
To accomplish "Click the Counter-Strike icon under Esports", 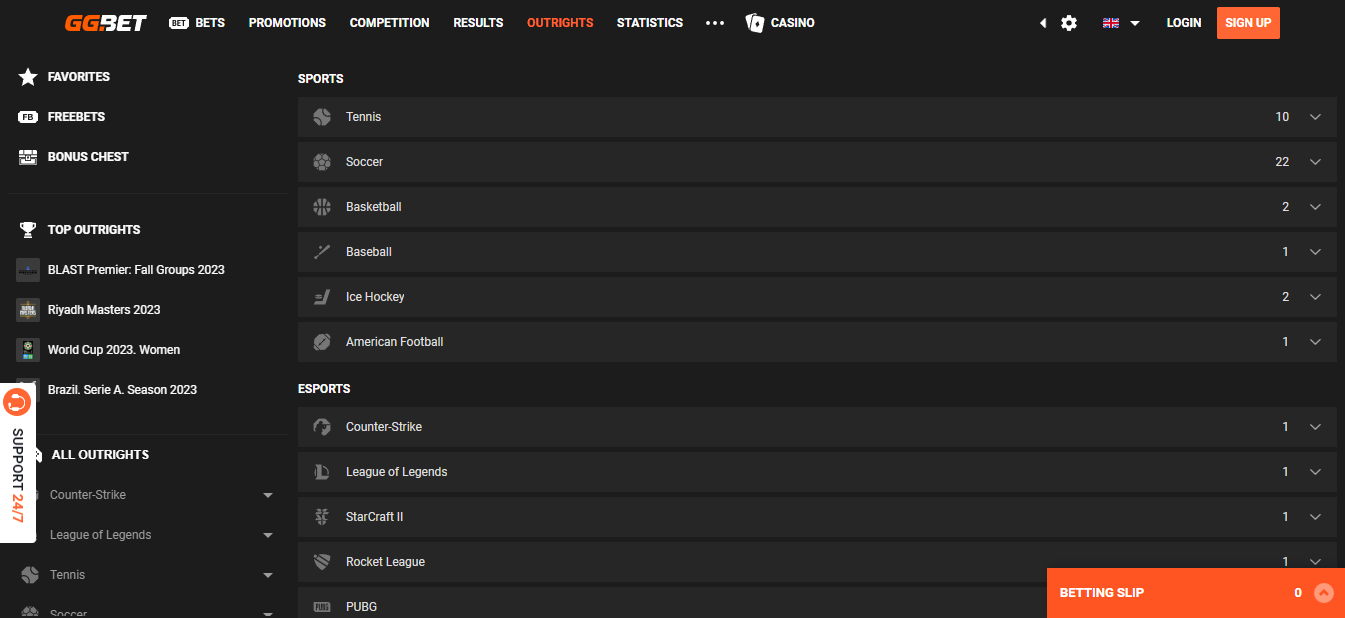I will point(322,427).
